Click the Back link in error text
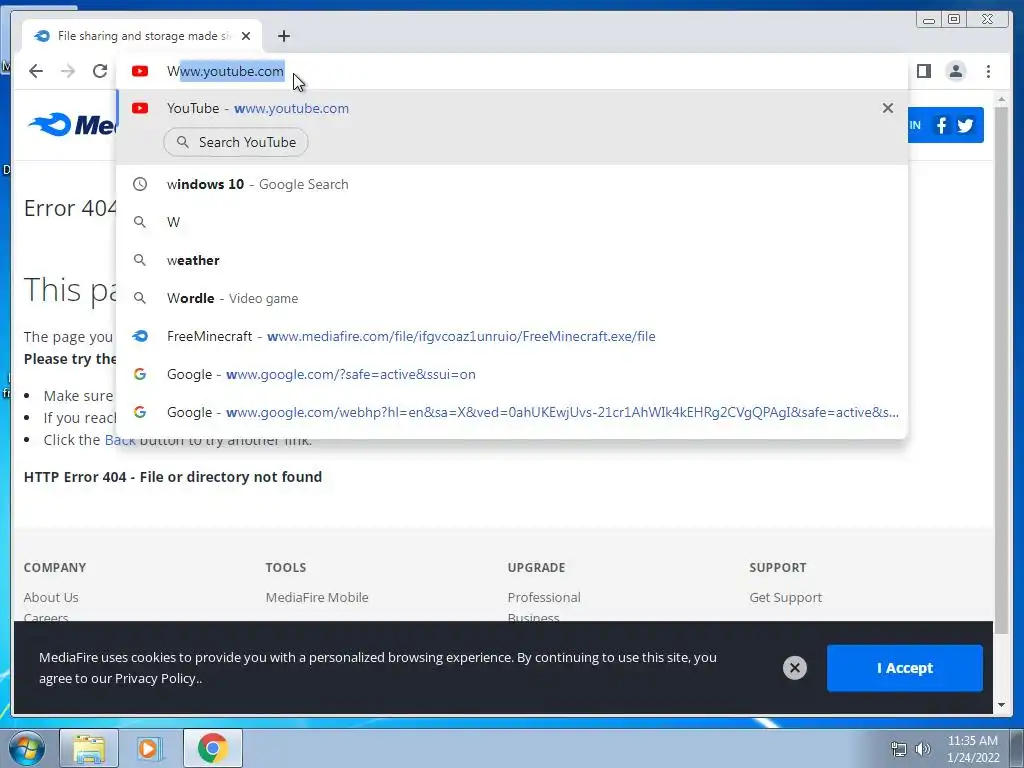The height and width of the screenshot is (768, 1024). [x=120, y=440]
